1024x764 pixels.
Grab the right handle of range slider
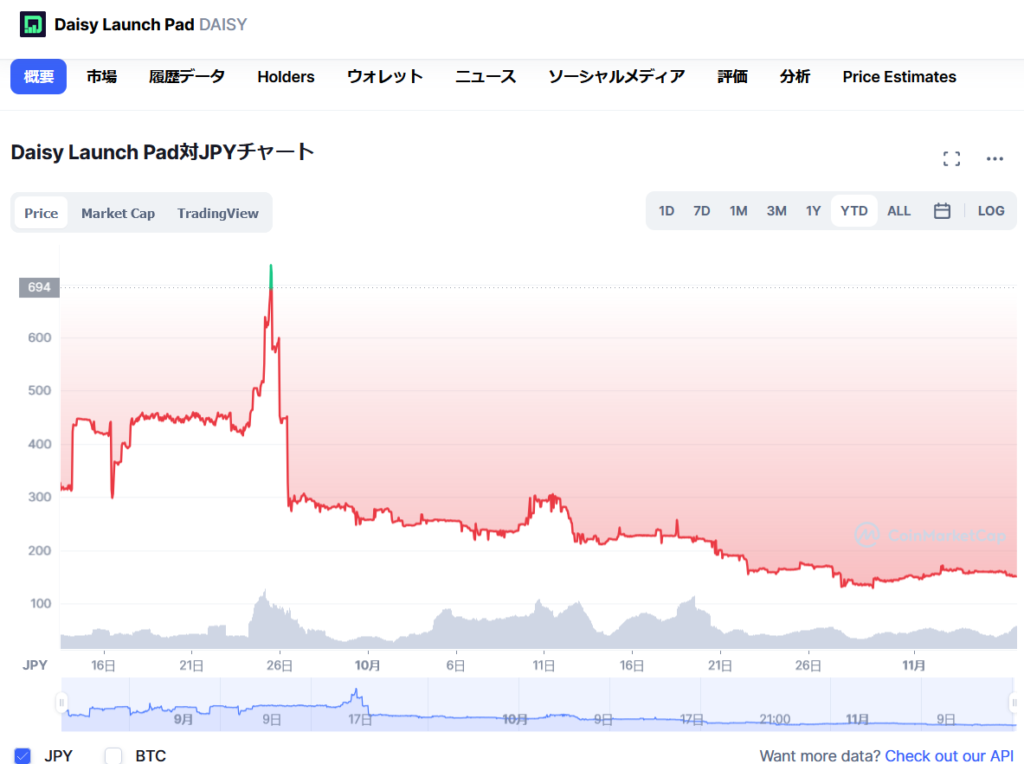pos(1014,702)
